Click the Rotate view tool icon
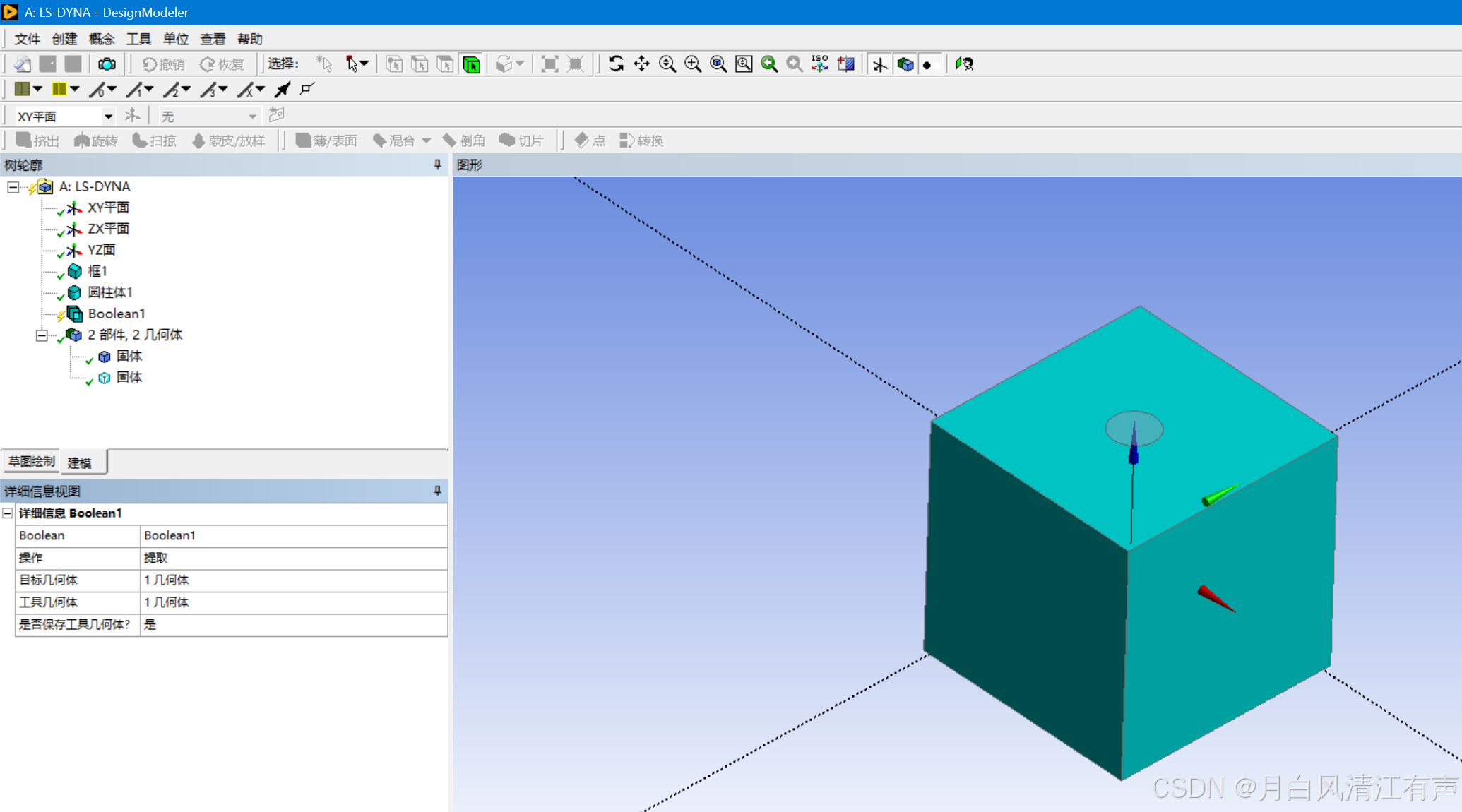Viewport: 1462px width, 812px height. (x=616, y=64)
